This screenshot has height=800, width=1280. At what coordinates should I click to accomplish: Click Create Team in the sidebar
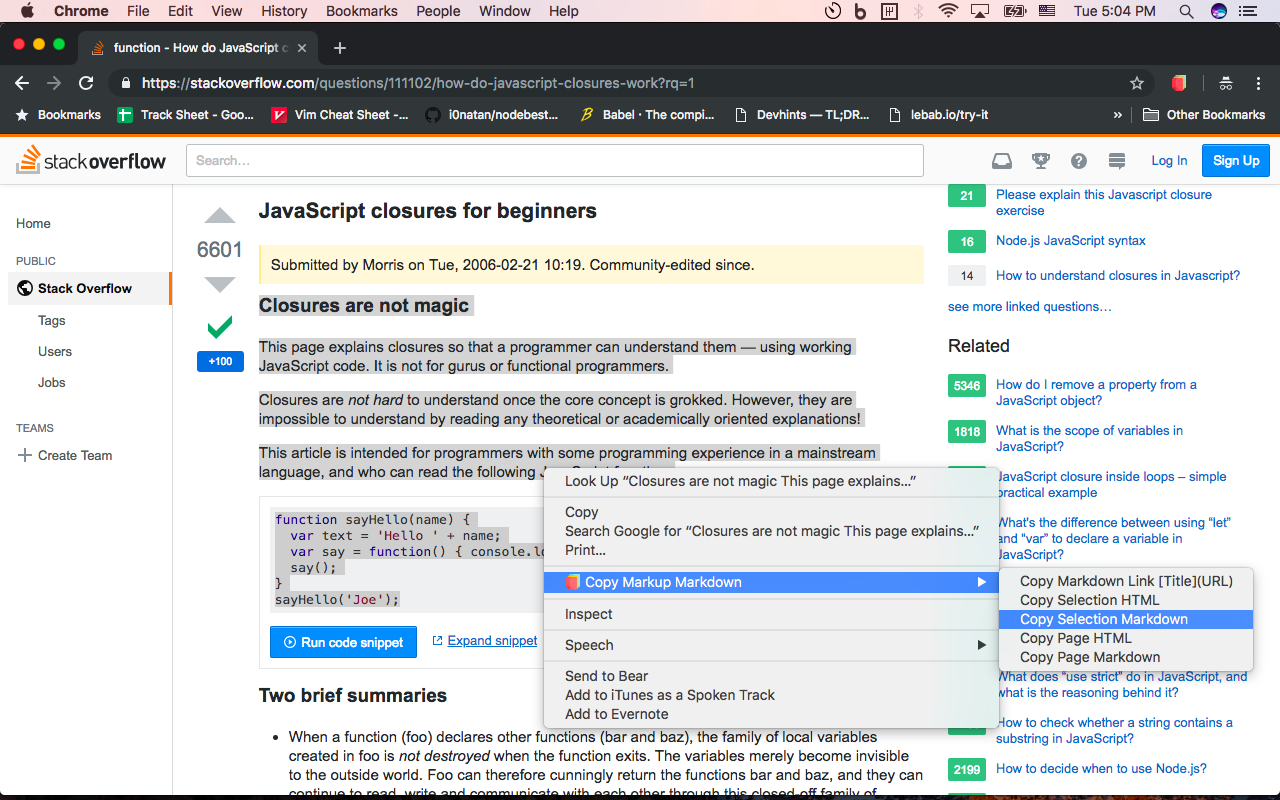[x=65, y=455]
